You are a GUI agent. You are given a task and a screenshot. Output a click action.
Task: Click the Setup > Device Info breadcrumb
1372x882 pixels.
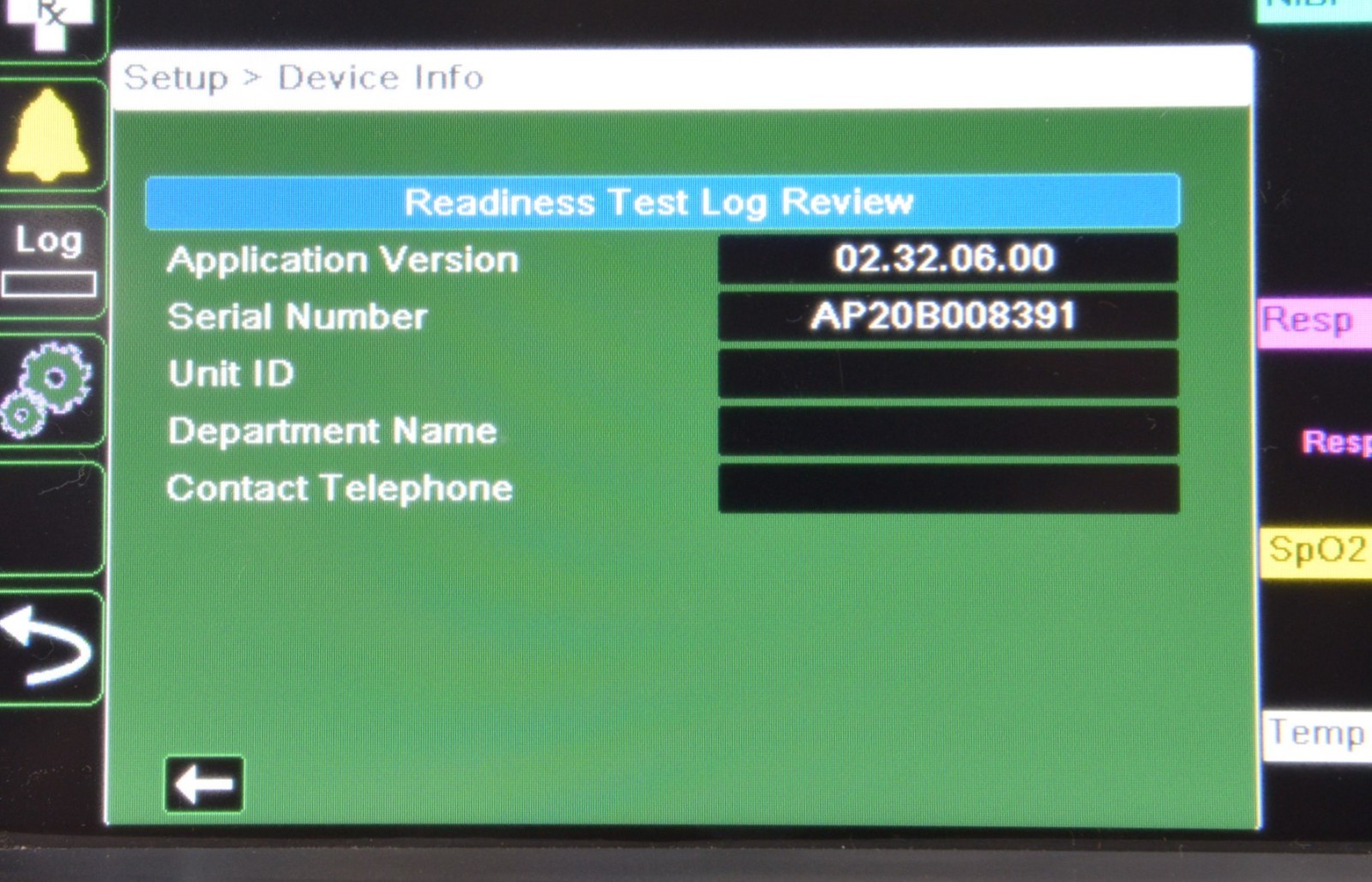304,78
